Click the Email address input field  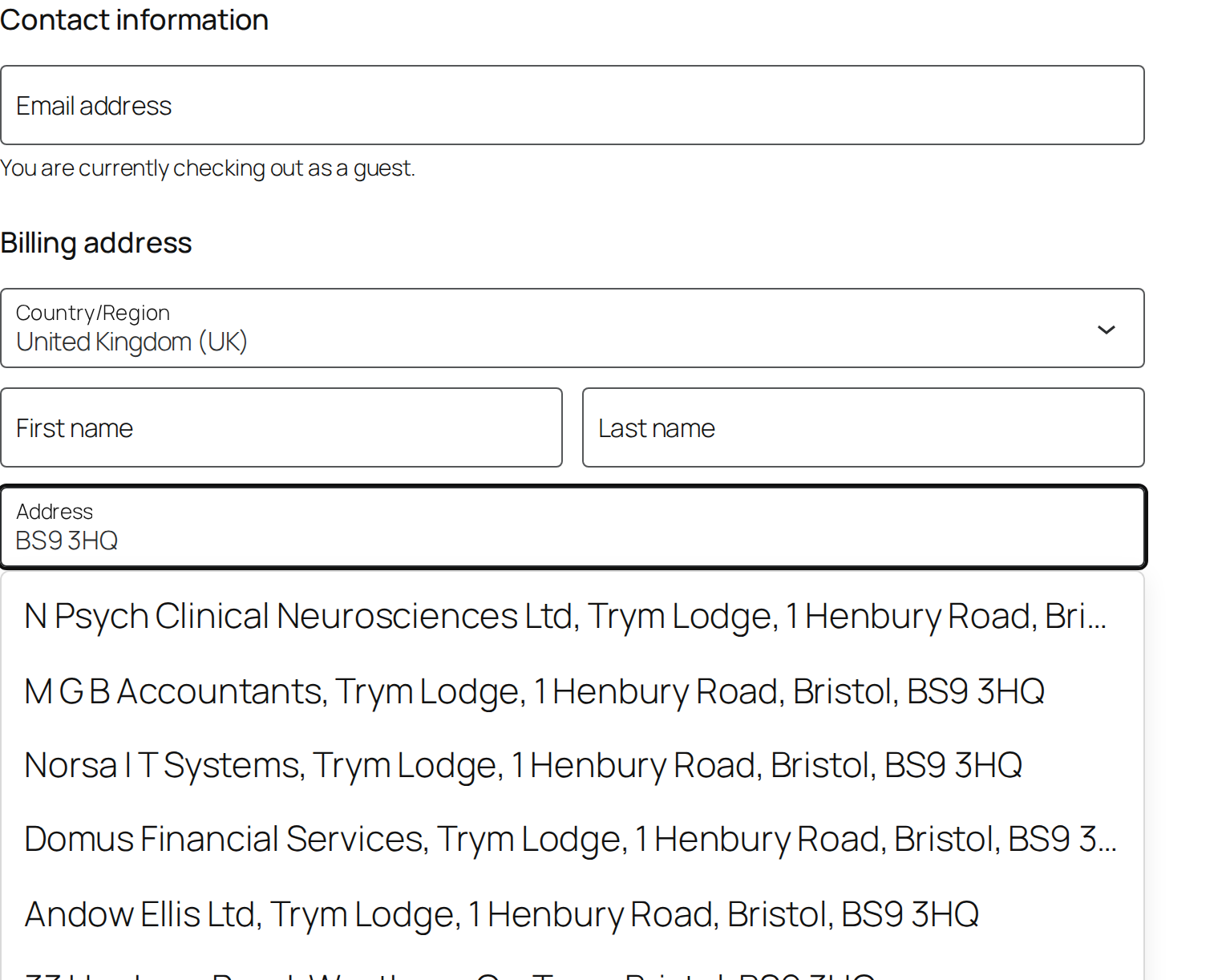click(x=573, y=105)
